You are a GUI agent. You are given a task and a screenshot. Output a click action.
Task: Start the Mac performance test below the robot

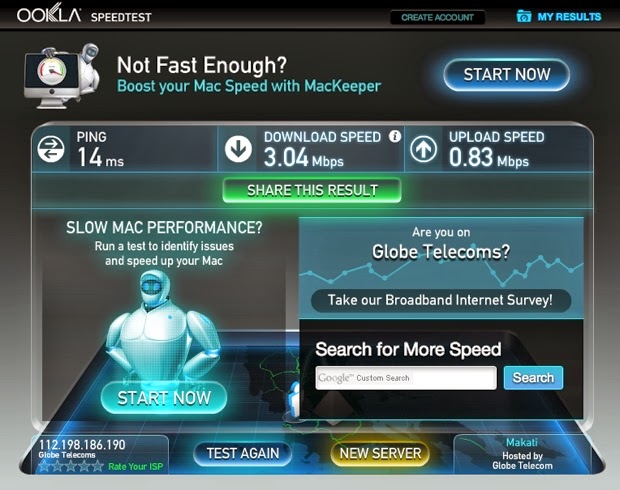pyautogui.click(x=164, y=398)
